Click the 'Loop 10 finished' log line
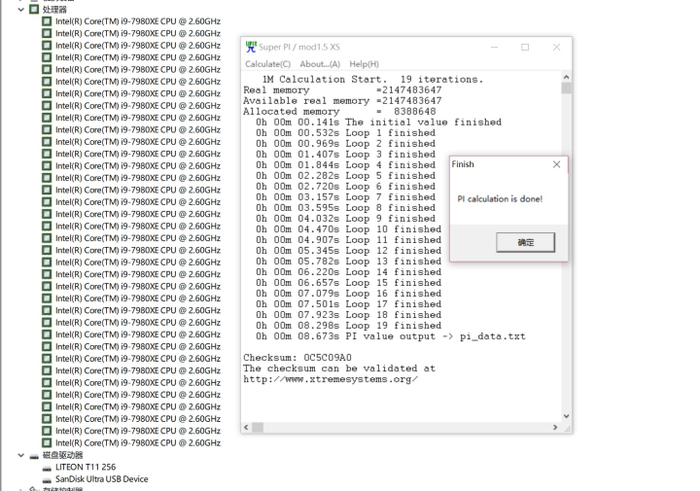Image resolution: width=700 pixels, height=491 pixels. tap(349, 229)
